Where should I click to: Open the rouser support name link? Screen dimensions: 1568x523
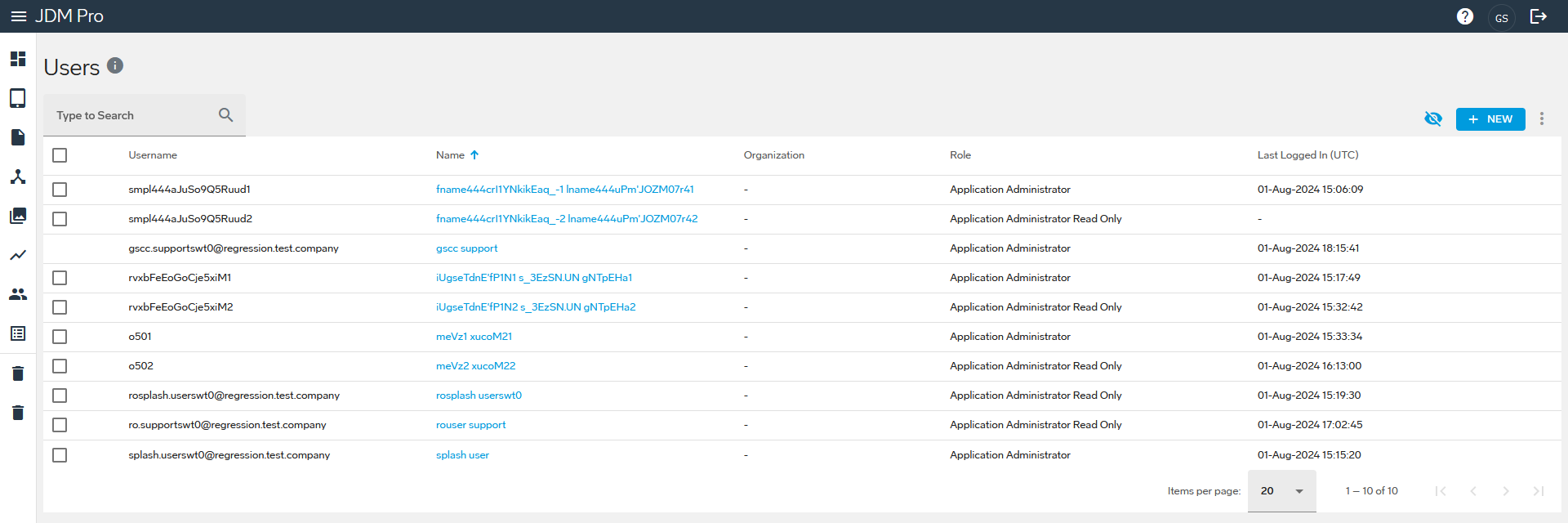470,425
